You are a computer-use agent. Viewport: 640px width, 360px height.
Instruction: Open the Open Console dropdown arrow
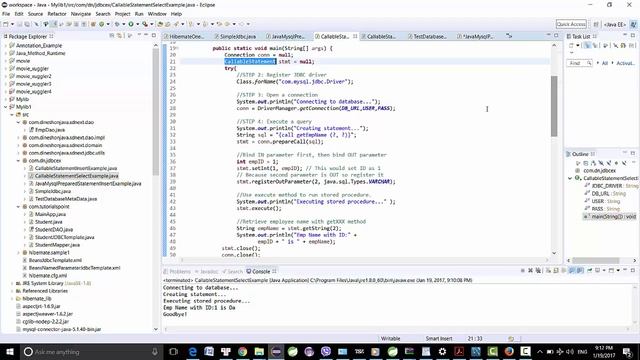pos(618,270)
